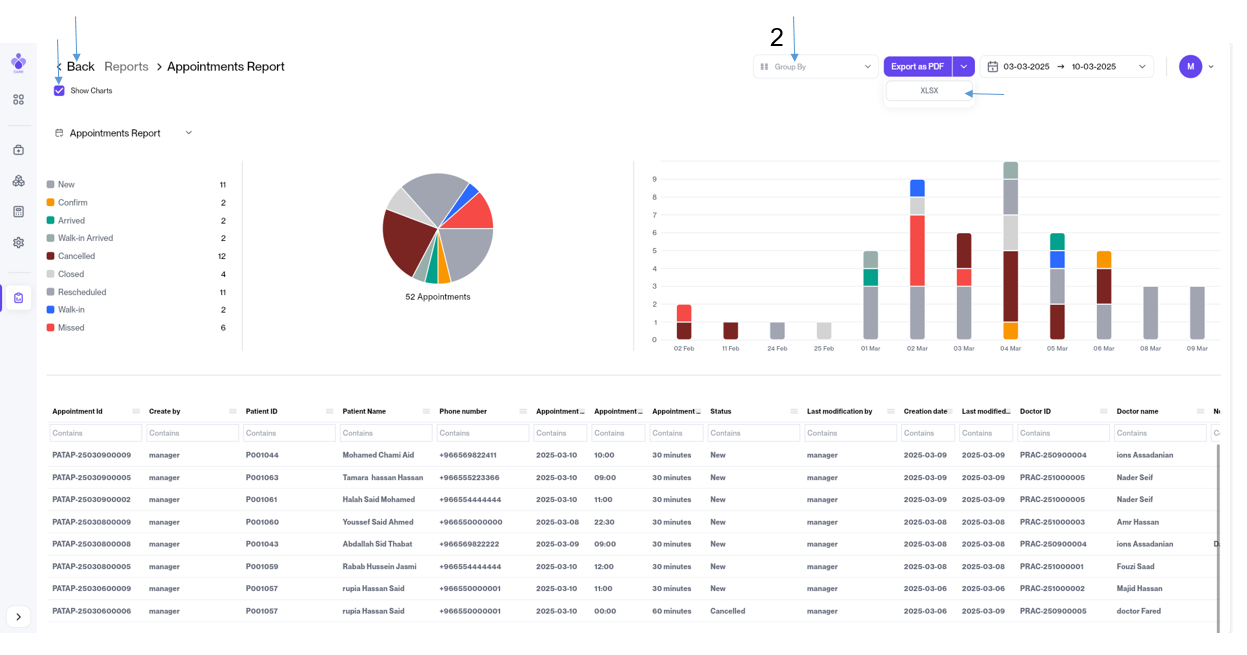Open the stacked cubes sidebar icon
The width and height of the screenshot is (1247, 655).
pyautogui.click(x=18, y=181)
